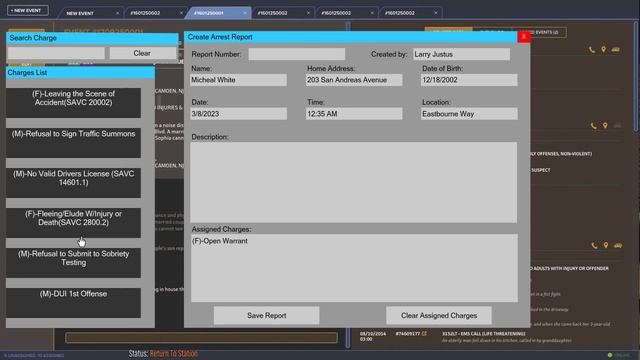Click location pin above the non-violent offenses event
640x360 pixels.
coord(605,125)
